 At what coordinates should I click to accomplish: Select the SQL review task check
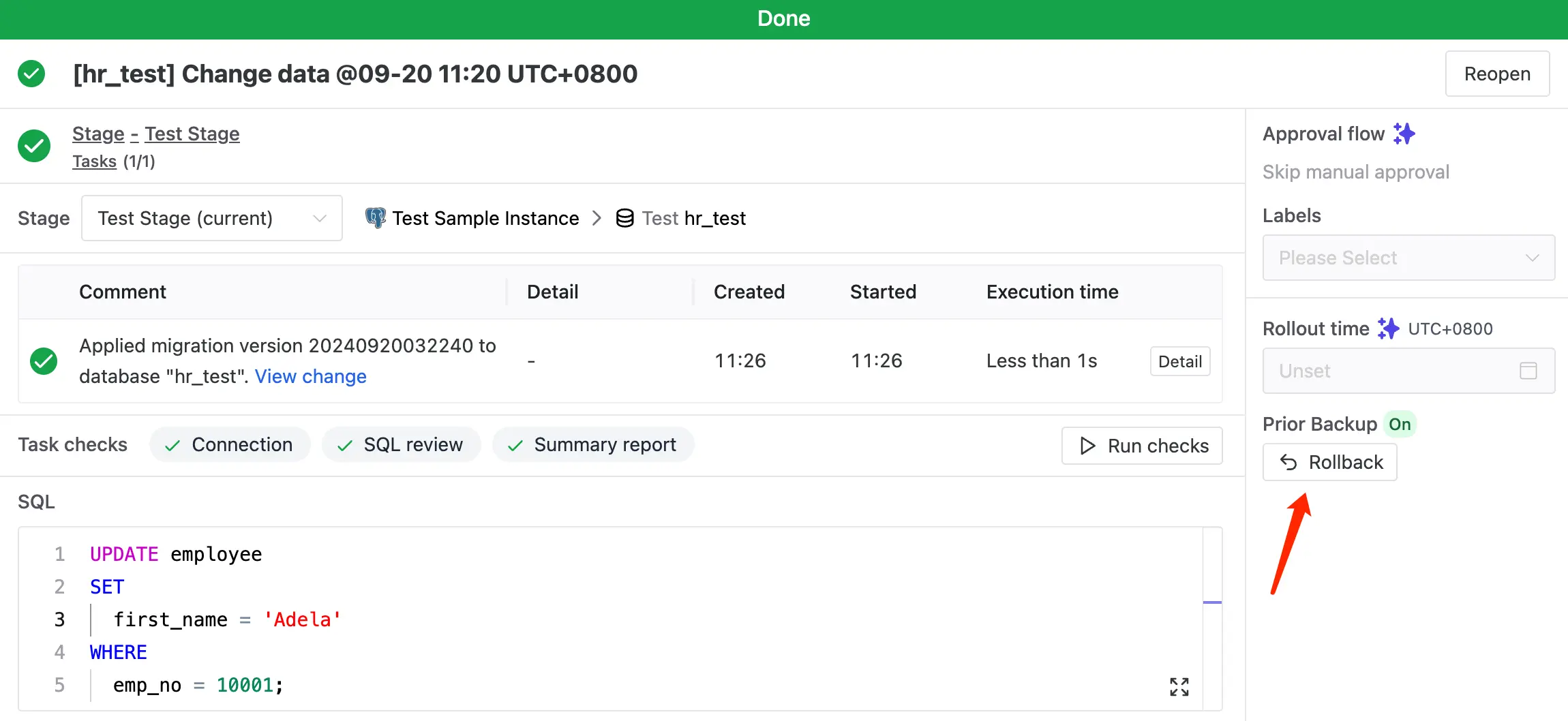point(401,444)
